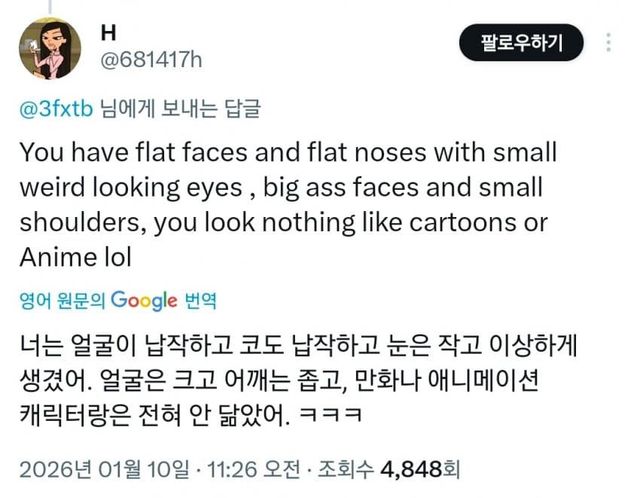Image resolution: width=640 pixels, height=498 pixels.
Task: Open the 2026년 01월 10일 date link
Action: (102, 467)
